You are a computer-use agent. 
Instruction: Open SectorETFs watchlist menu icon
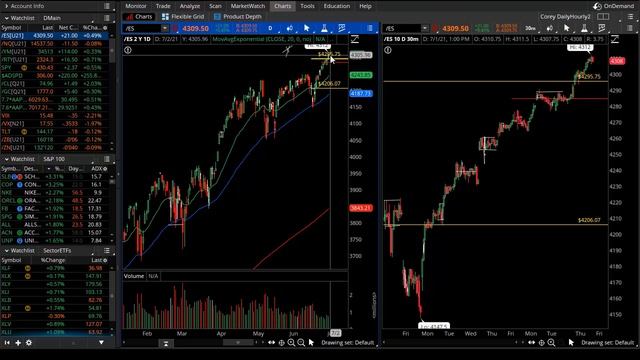pos(107,251)
